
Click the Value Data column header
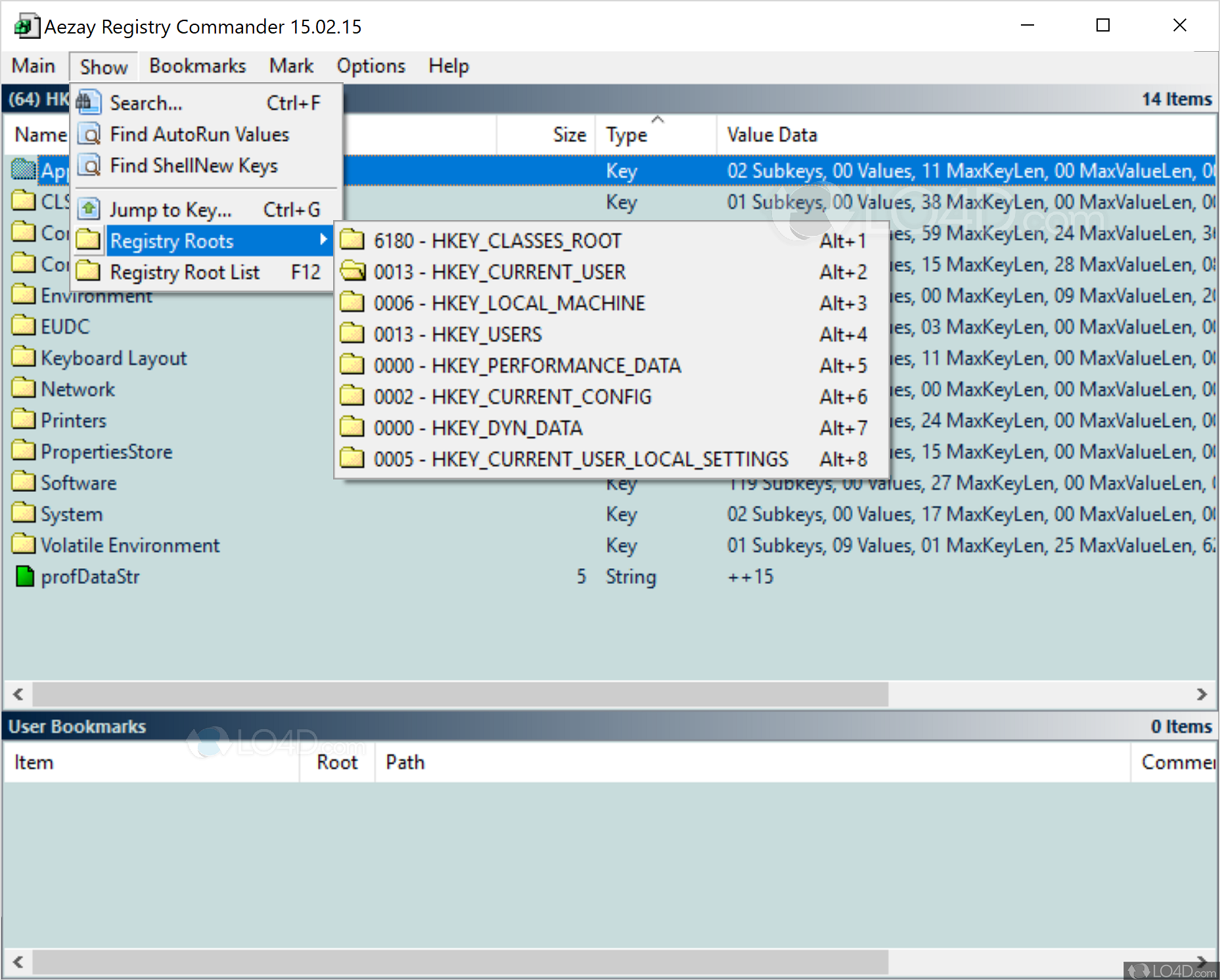tap(772, 134)
